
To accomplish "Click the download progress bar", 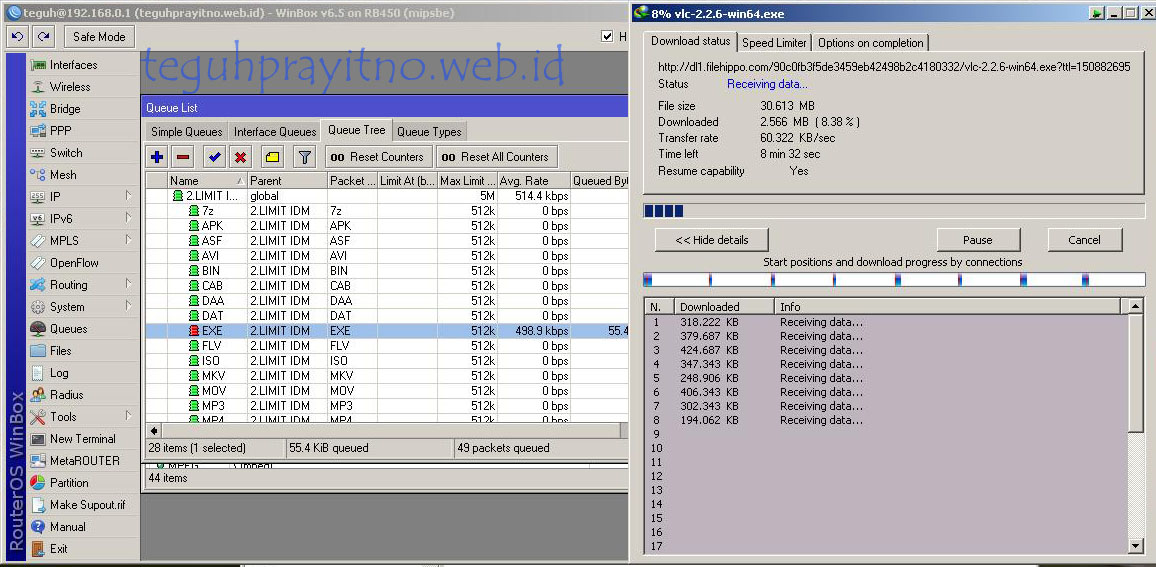I will coord(894,211).
